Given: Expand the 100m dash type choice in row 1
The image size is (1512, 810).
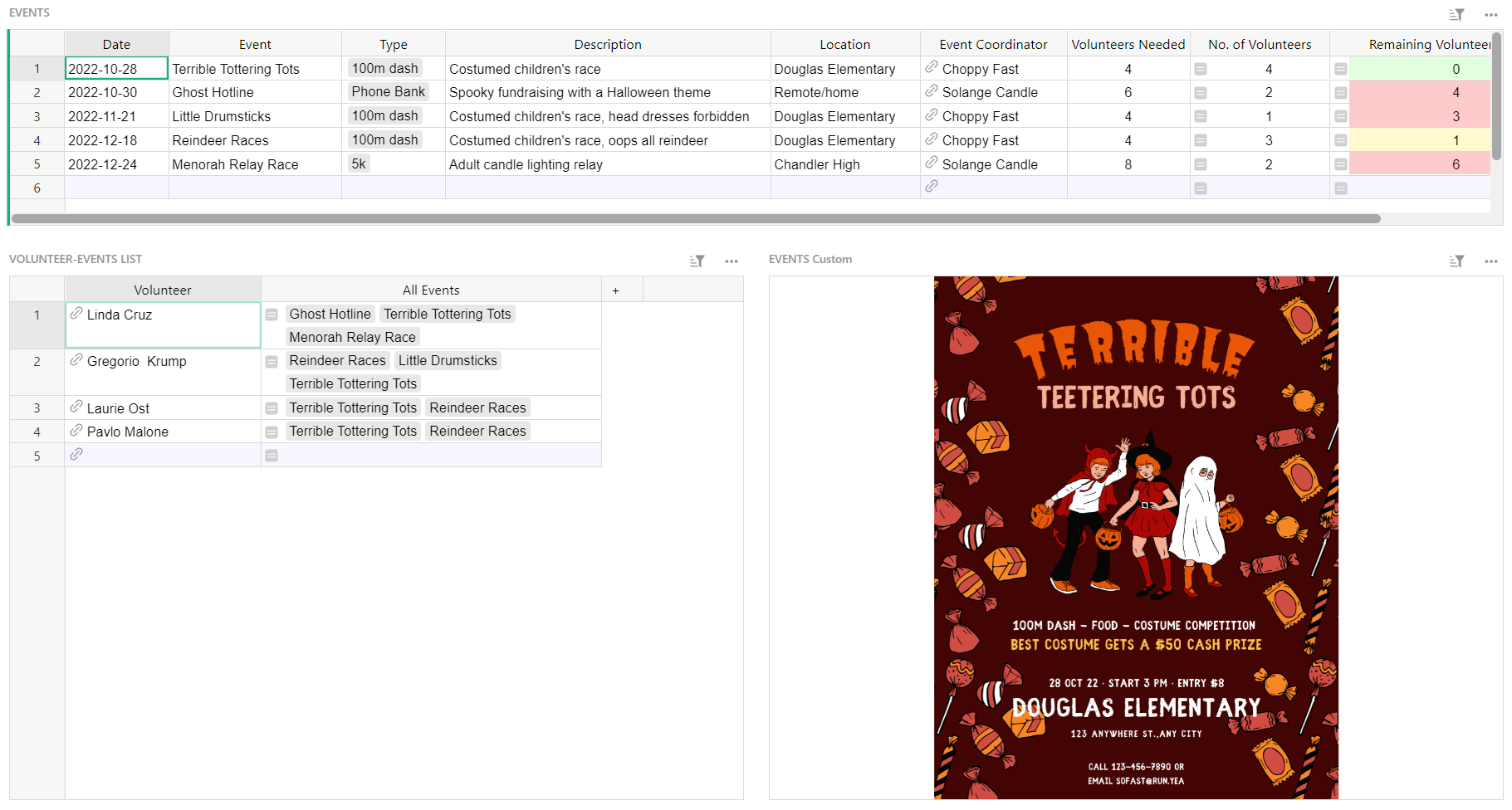Looking at the screenshot, I should [x=384, y=69].
